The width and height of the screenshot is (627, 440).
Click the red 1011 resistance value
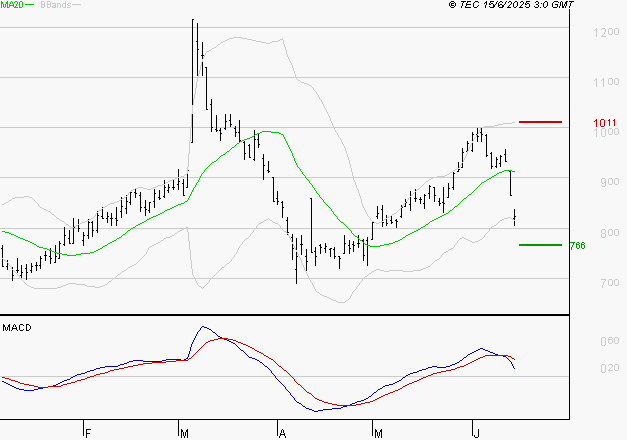pyautogui.click(x=605, y=123)
